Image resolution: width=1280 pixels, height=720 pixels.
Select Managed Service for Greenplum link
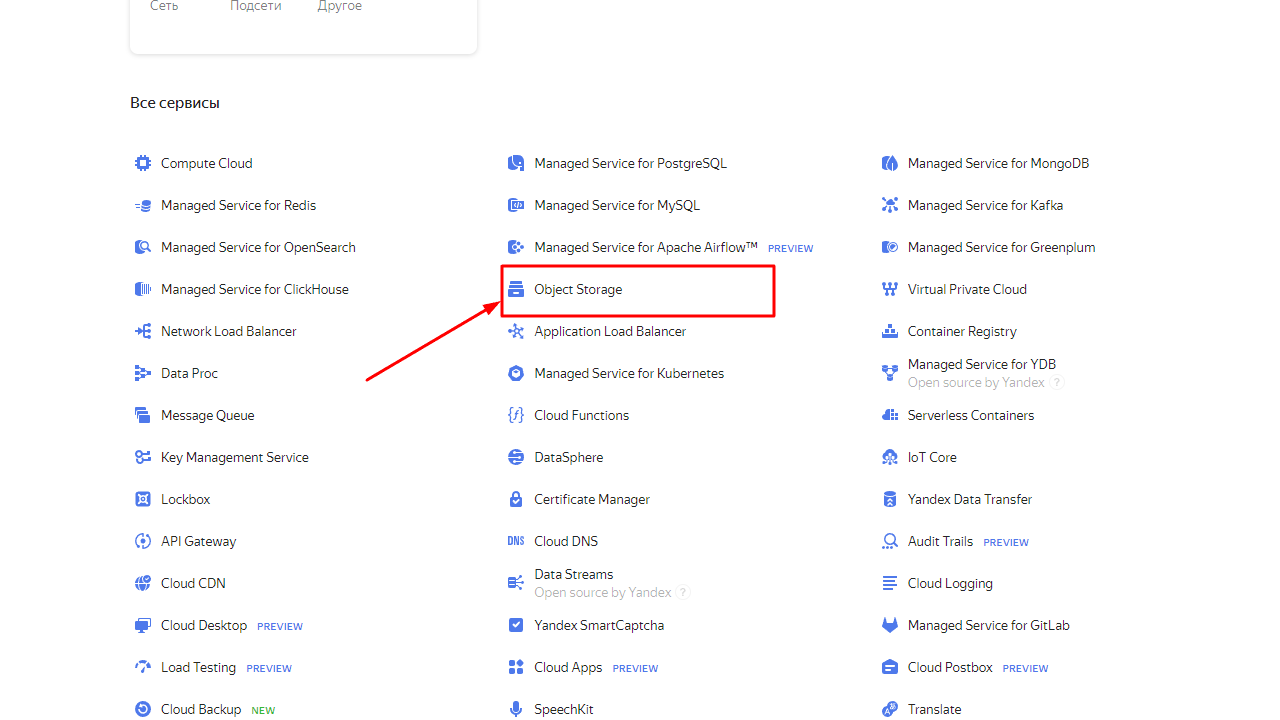click(1002, 247)
